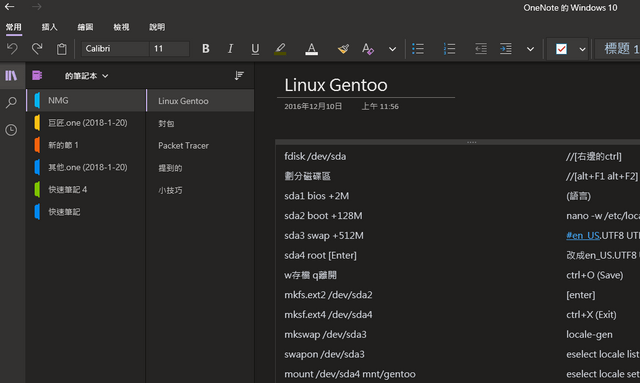Click the Paste clipboard icon
Viewport: 640px width, 383px height.
click(x=62, y=49)
